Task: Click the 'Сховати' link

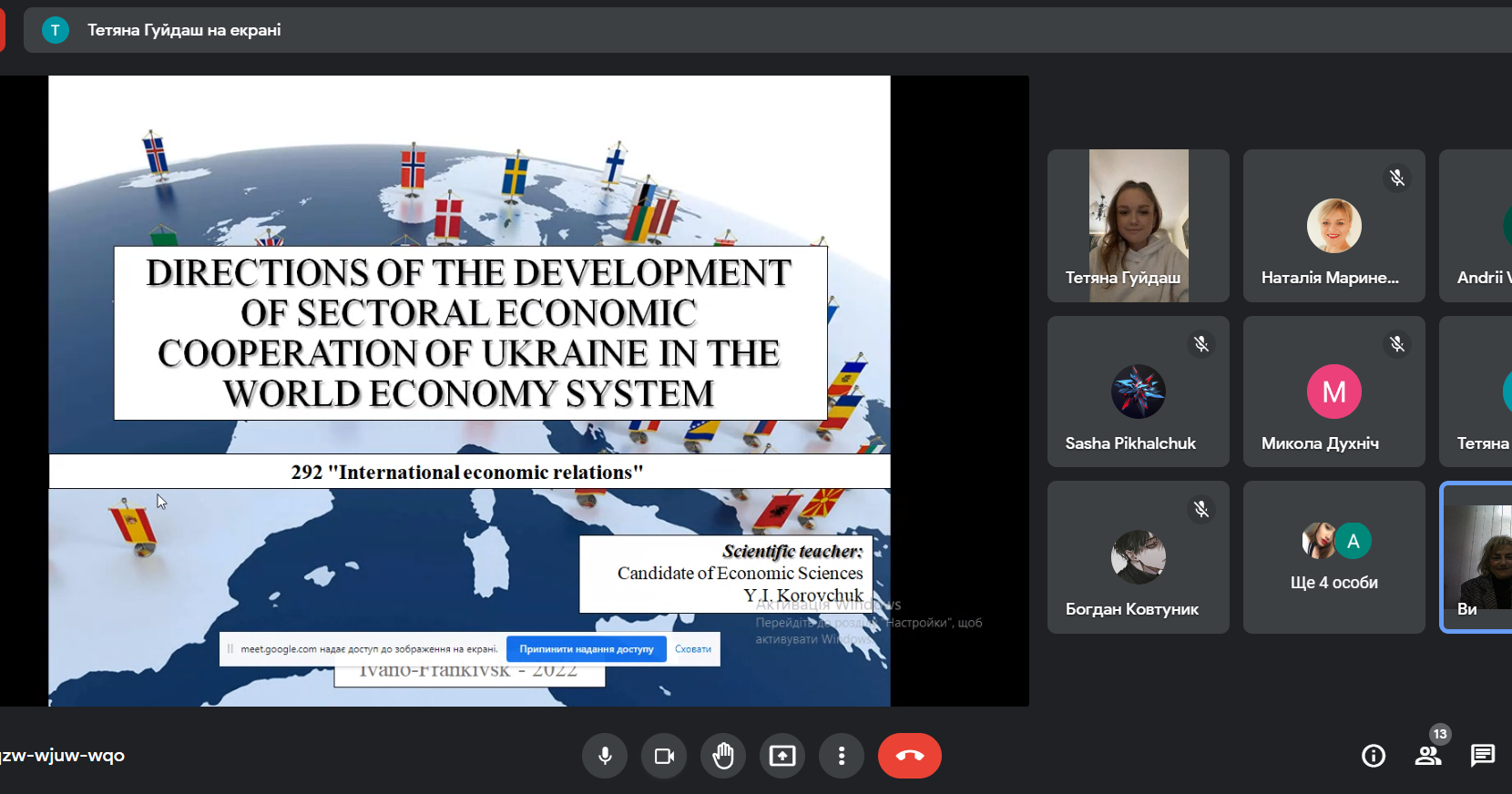Action: [693, 649]
